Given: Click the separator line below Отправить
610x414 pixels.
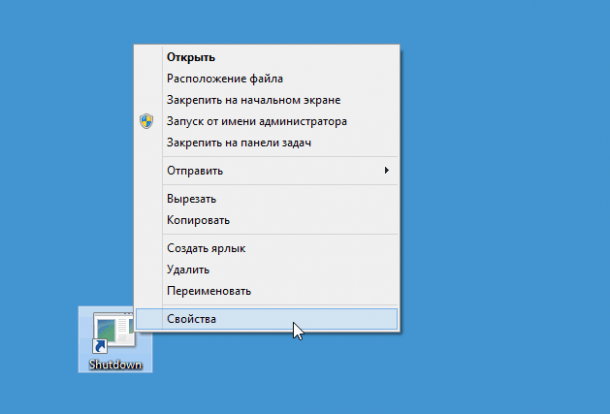Looking at the screenshot, I should (x=265, y=185).
